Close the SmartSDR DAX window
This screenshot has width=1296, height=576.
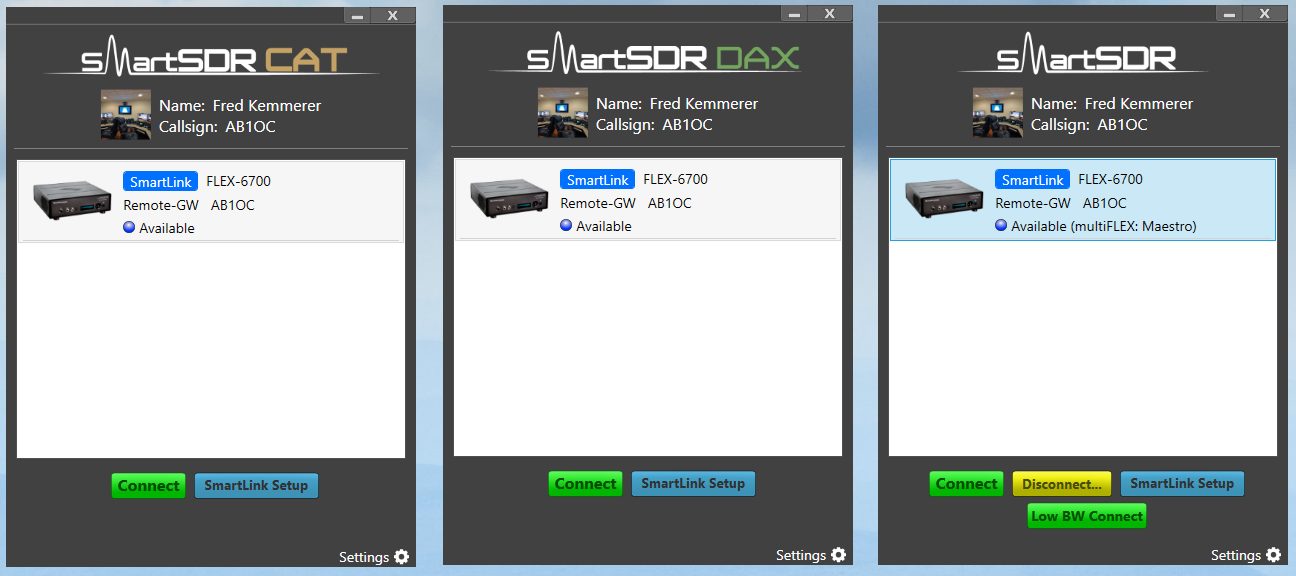point(830,13)
